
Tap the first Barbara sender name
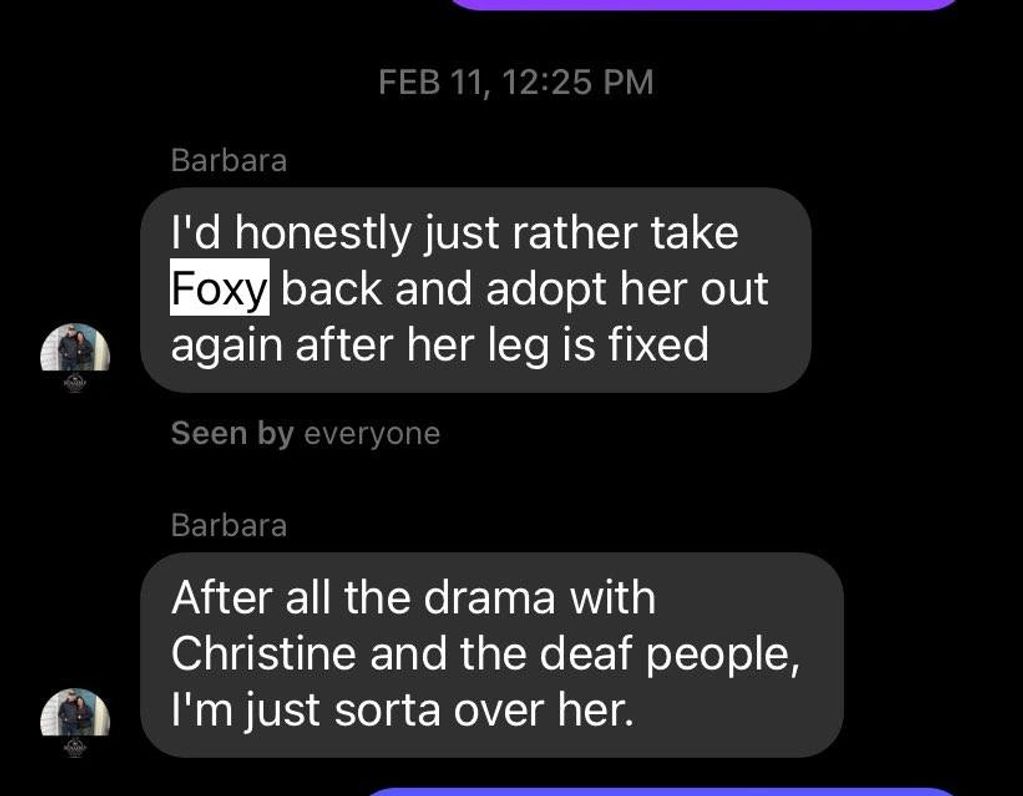pyautogui.click(x=229, y=161)
